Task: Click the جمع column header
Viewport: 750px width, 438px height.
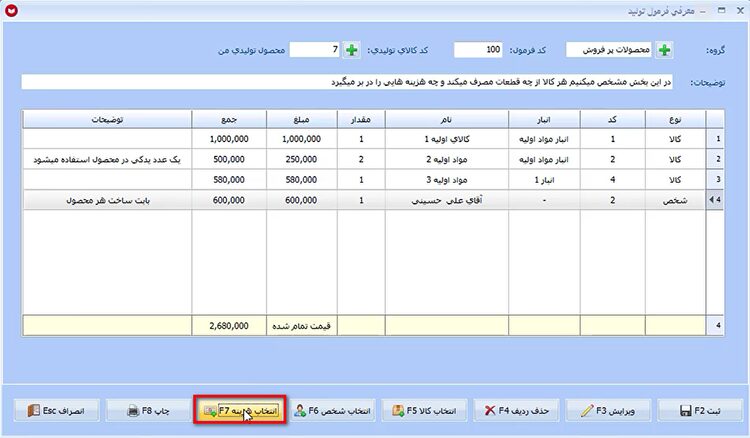Action: tap(229, 120)
